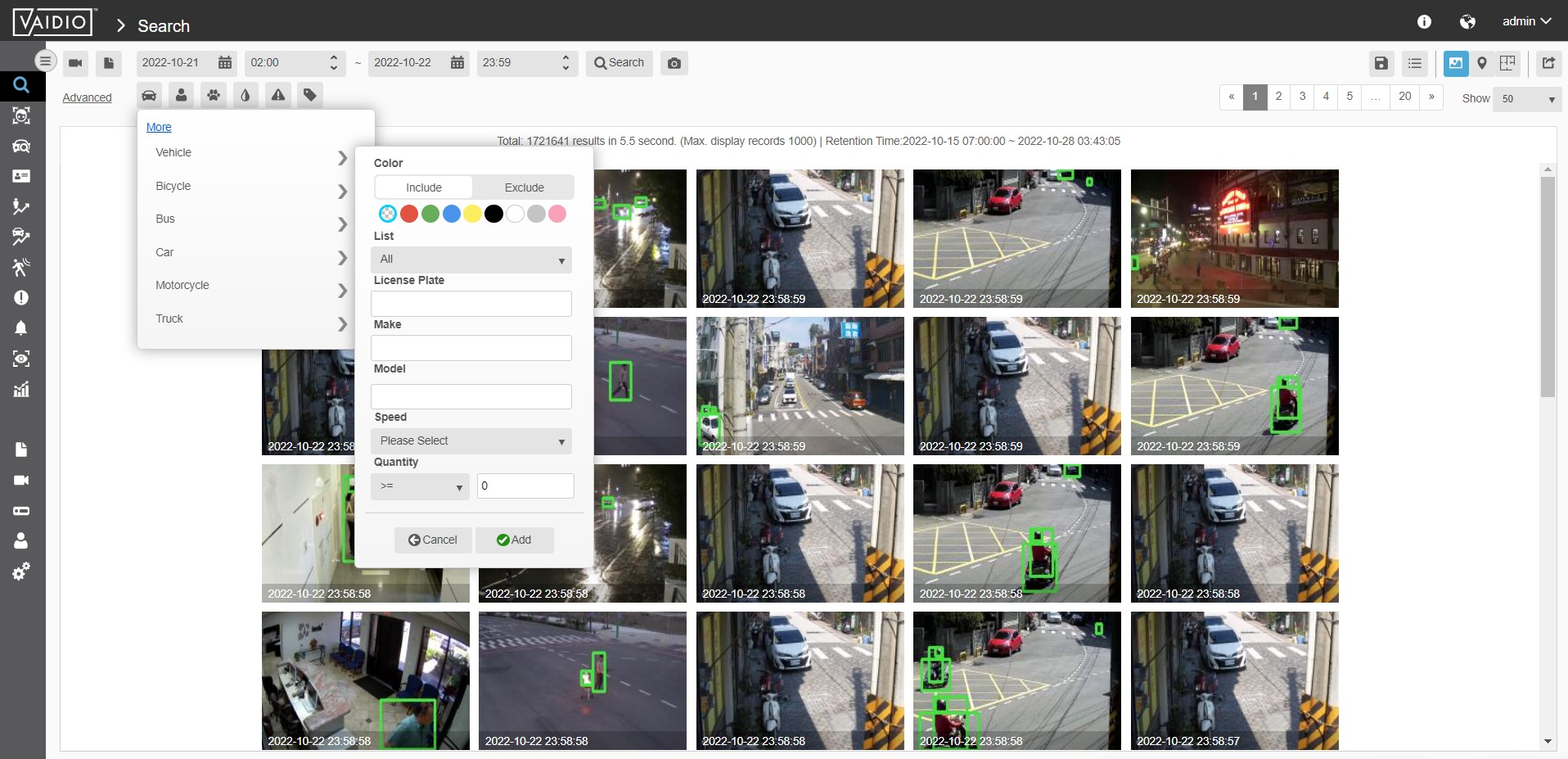Switch color filter to Exclude
The width and height of the screenshot is (1568, 759).
click(524, 187)
